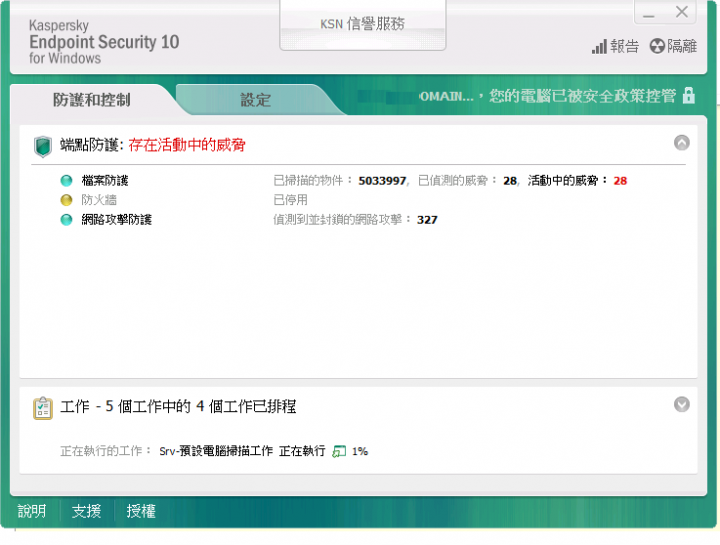Click scanned objects count 5033997
The height and width of the screenshot is (545, 720).
coord(382,181)
